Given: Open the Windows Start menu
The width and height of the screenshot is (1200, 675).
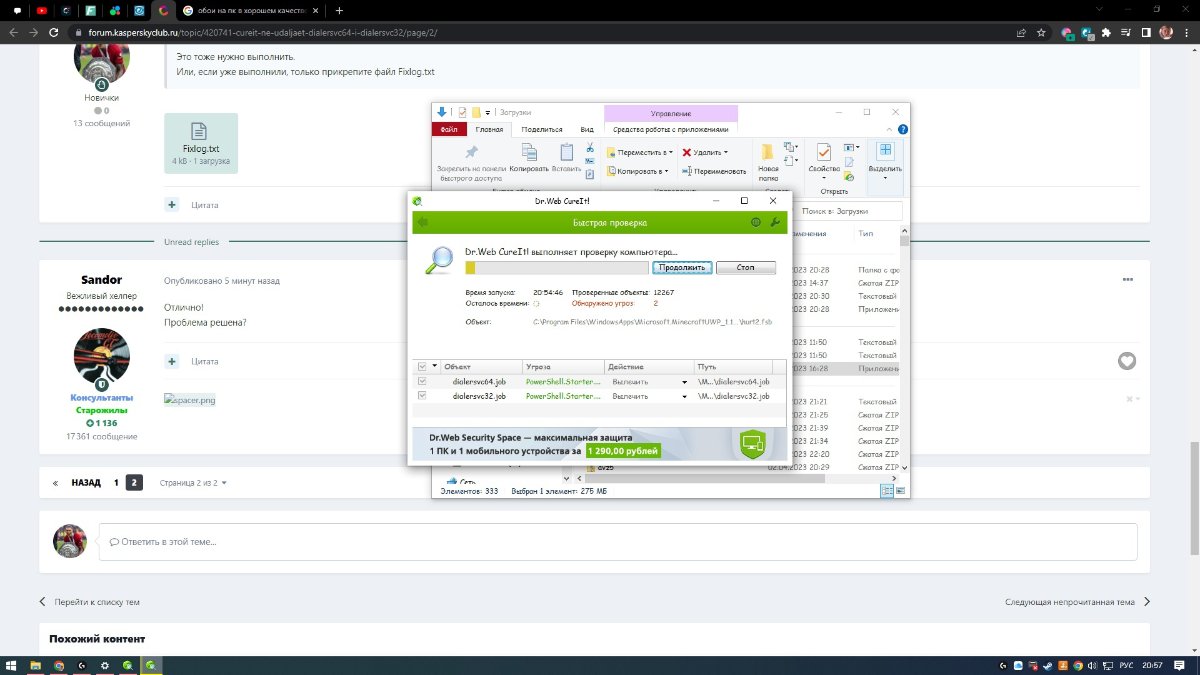Looking at the screenshot, I should pyautogui.click(x=11, y=665).
